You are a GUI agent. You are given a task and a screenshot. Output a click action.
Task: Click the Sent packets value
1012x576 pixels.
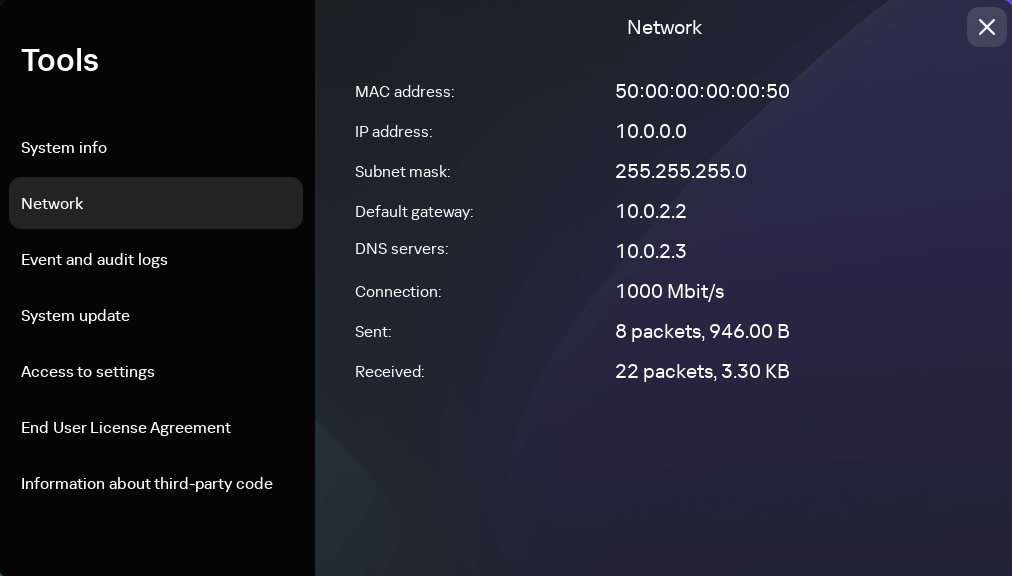[x=702, y=331]
